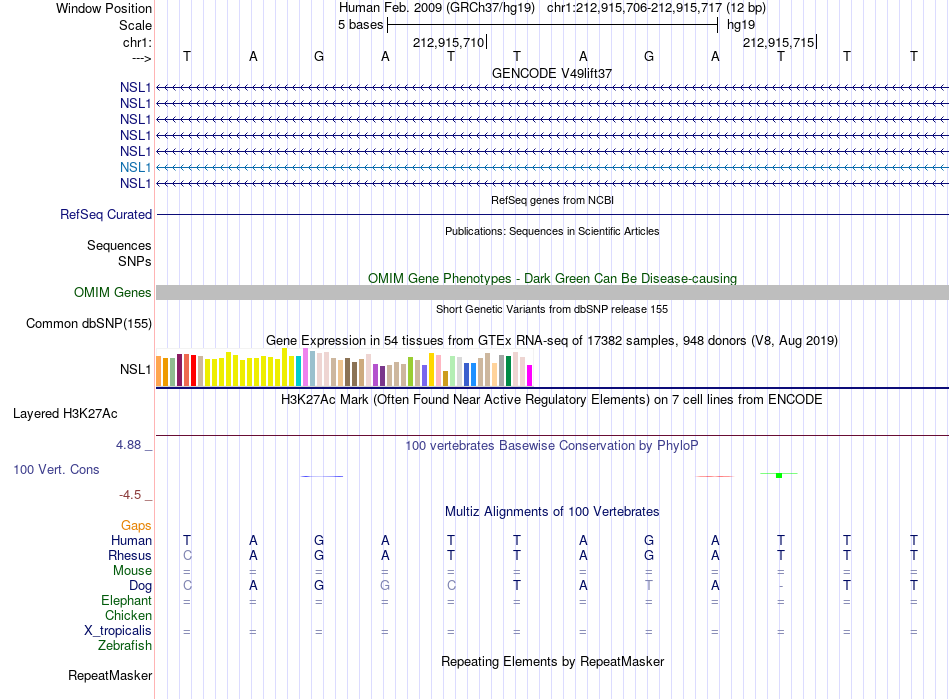Click the Zebrafish species label
The image size is (950, 699).
[x=125, y=646]
